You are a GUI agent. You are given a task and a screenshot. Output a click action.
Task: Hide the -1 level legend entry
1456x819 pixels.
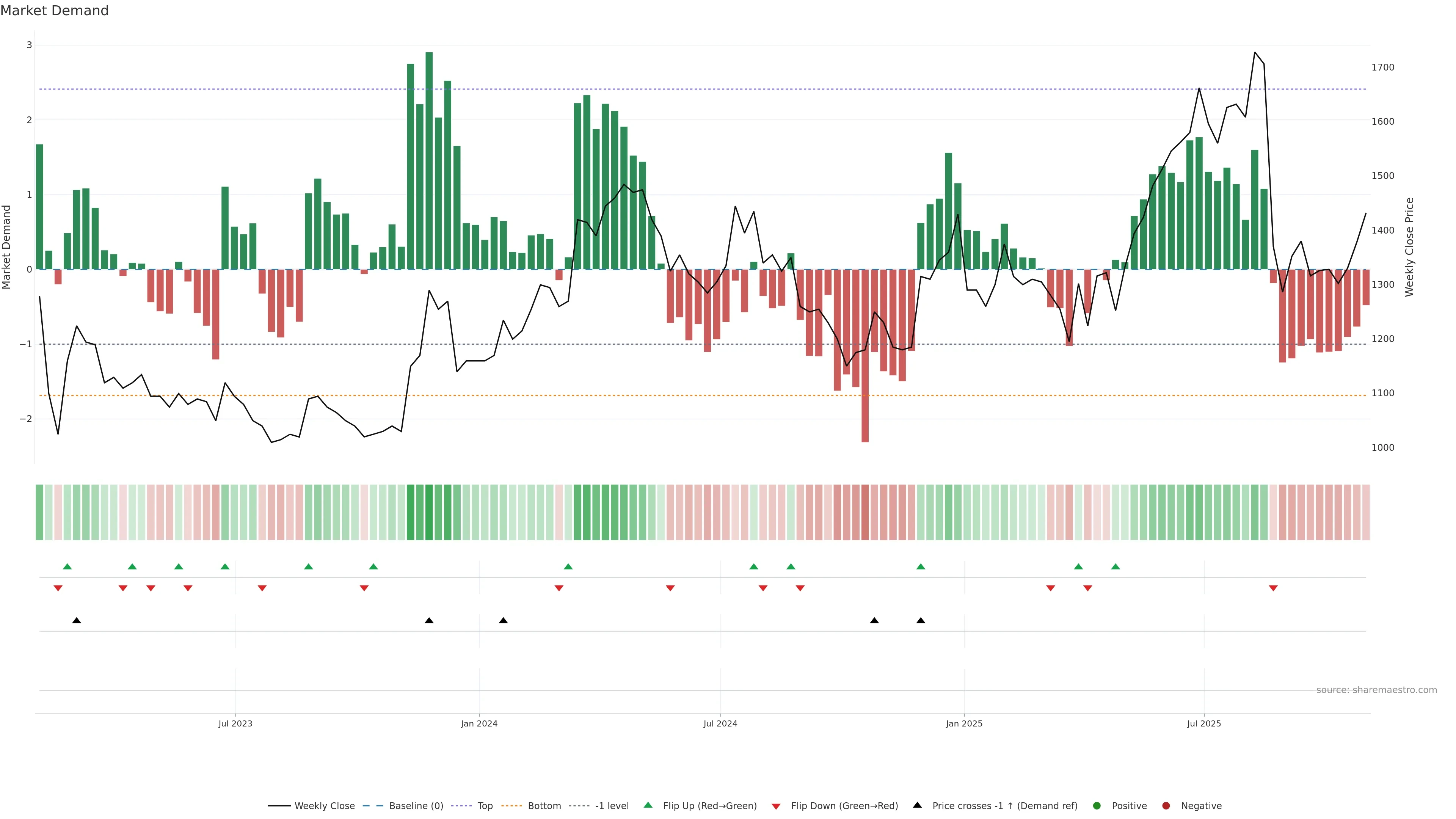(x=612, y=805)
